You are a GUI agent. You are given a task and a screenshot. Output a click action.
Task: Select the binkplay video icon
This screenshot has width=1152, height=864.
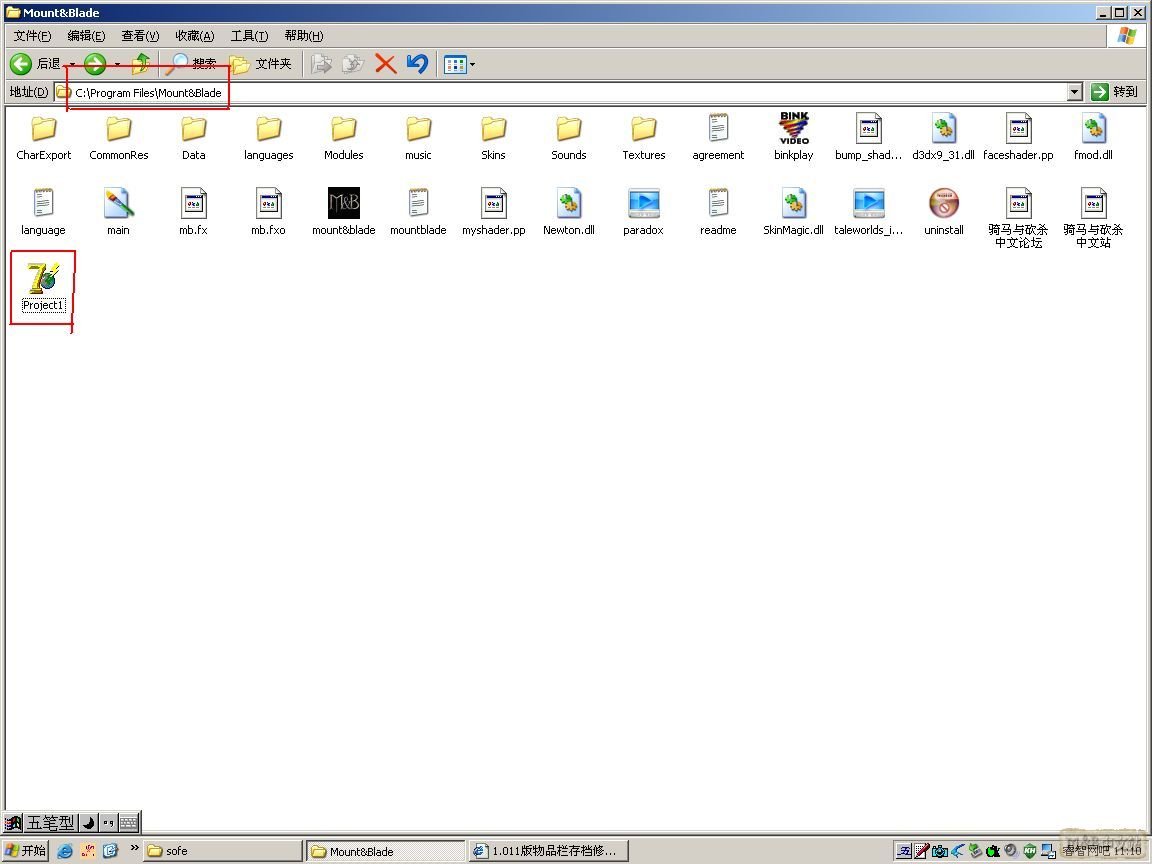click(x=793, y=129)
